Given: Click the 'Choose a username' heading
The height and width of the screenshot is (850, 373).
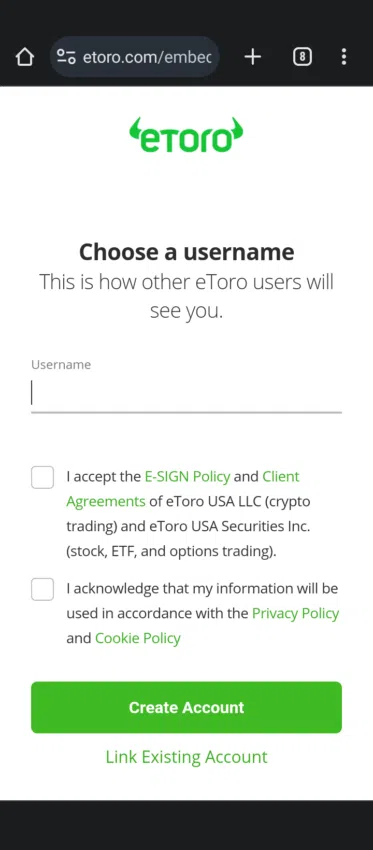Looking at the screenshot, I should point(186,252).
